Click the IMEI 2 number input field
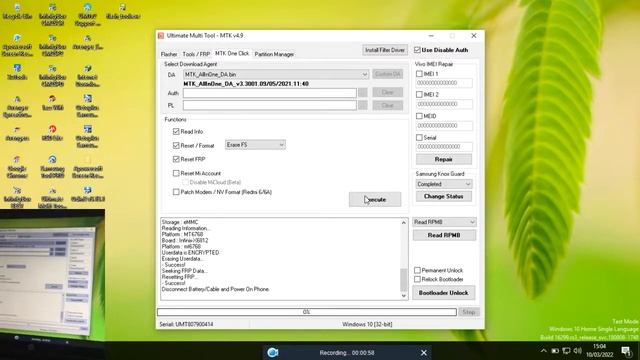Screen dimensions: 640x360 (x=444, y=104)
